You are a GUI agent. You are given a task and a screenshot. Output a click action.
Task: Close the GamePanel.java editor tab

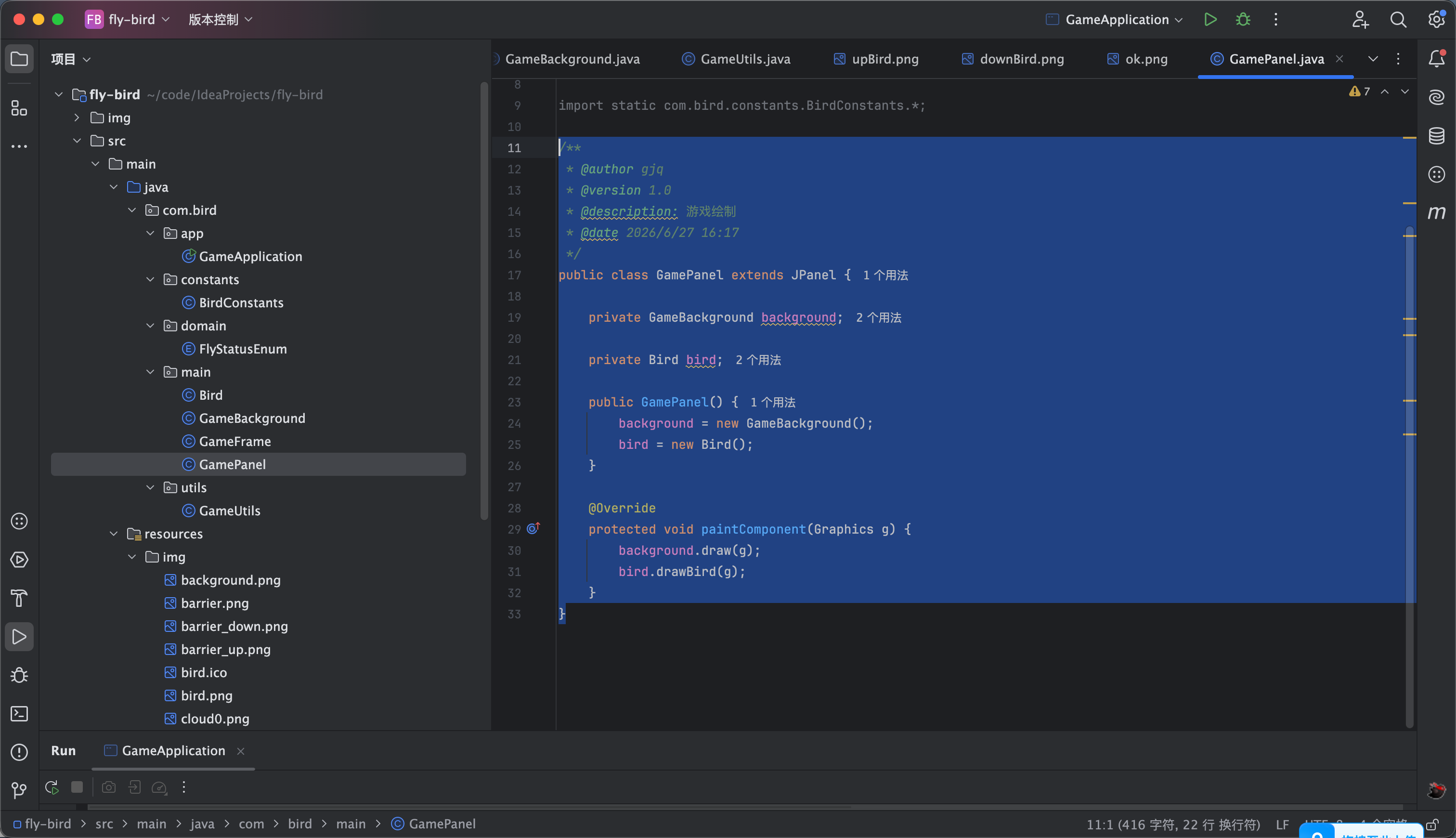(1340, 59)
